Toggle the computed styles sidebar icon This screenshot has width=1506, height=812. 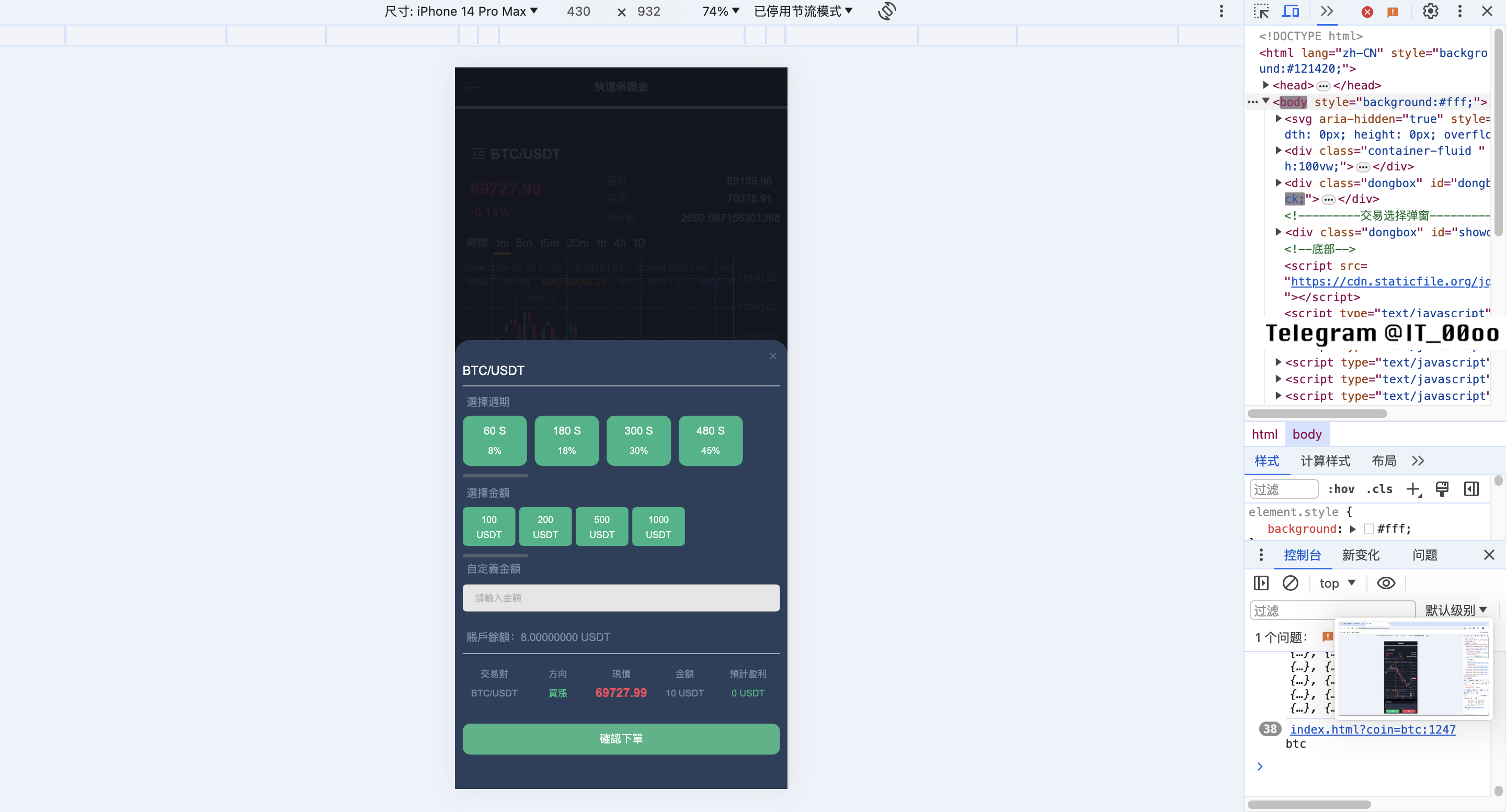[1471, 489]
